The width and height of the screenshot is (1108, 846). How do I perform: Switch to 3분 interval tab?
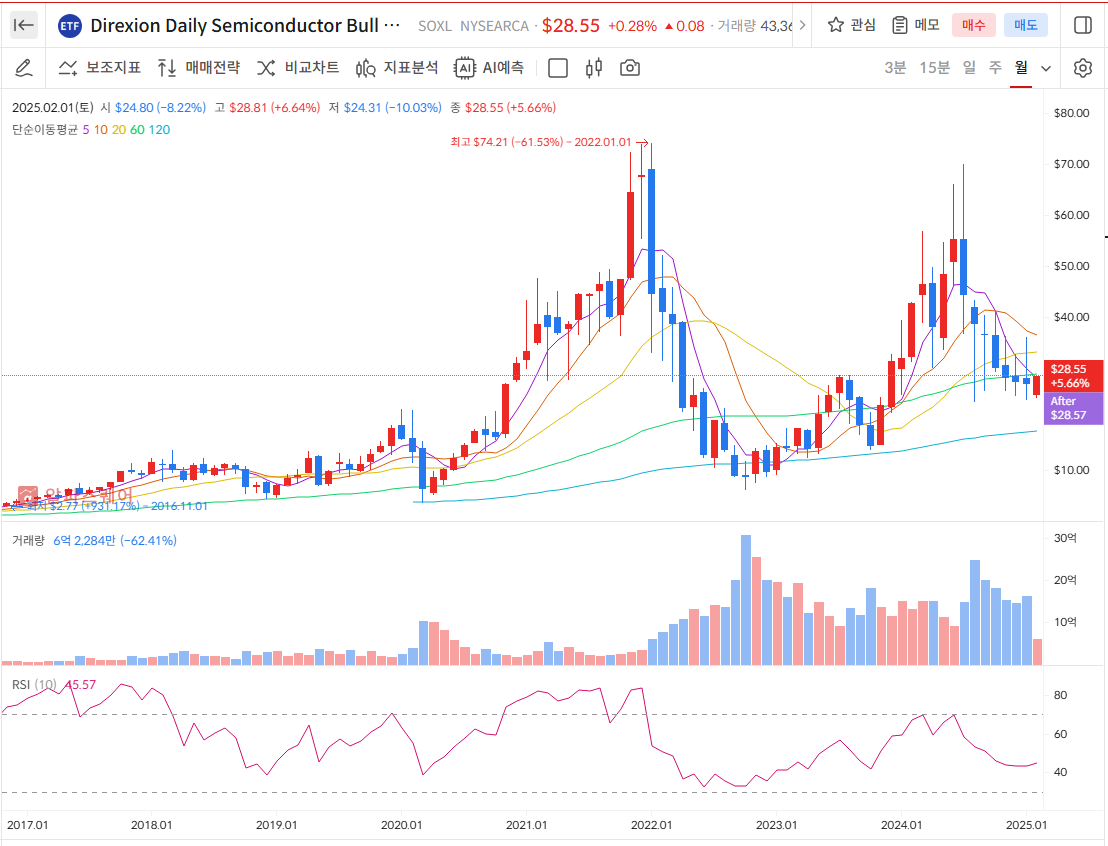895,68
